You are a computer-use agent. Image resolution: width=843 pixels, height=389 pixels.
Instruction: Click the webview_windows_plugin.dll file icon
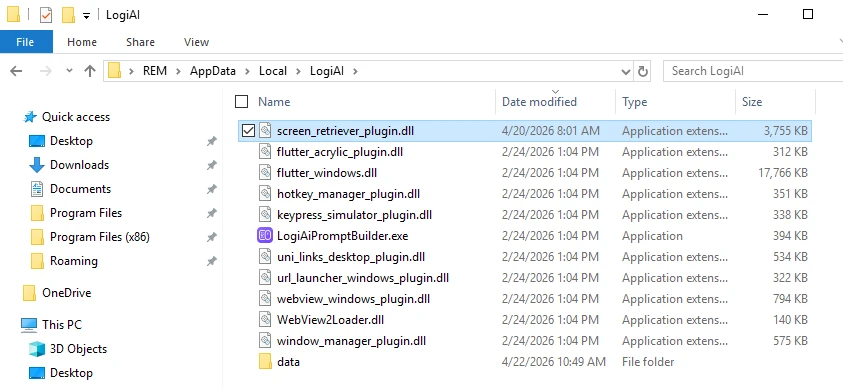point(265,299)
